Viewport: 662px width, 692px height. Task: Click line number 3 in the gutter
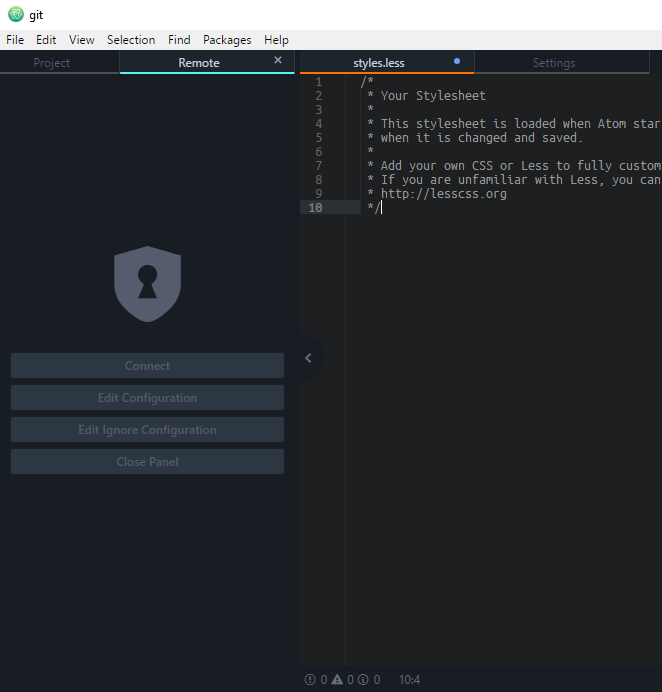(x=319, y=109)
